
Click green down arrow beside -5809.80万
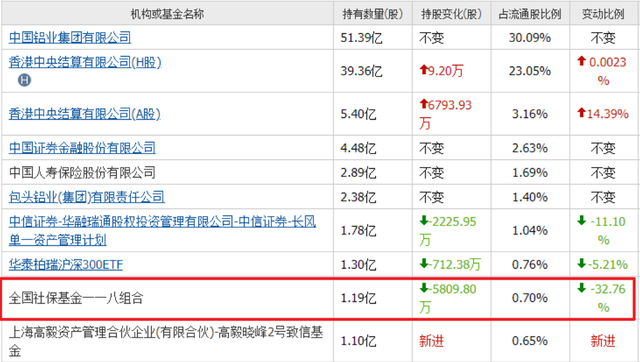click(424, 288)
